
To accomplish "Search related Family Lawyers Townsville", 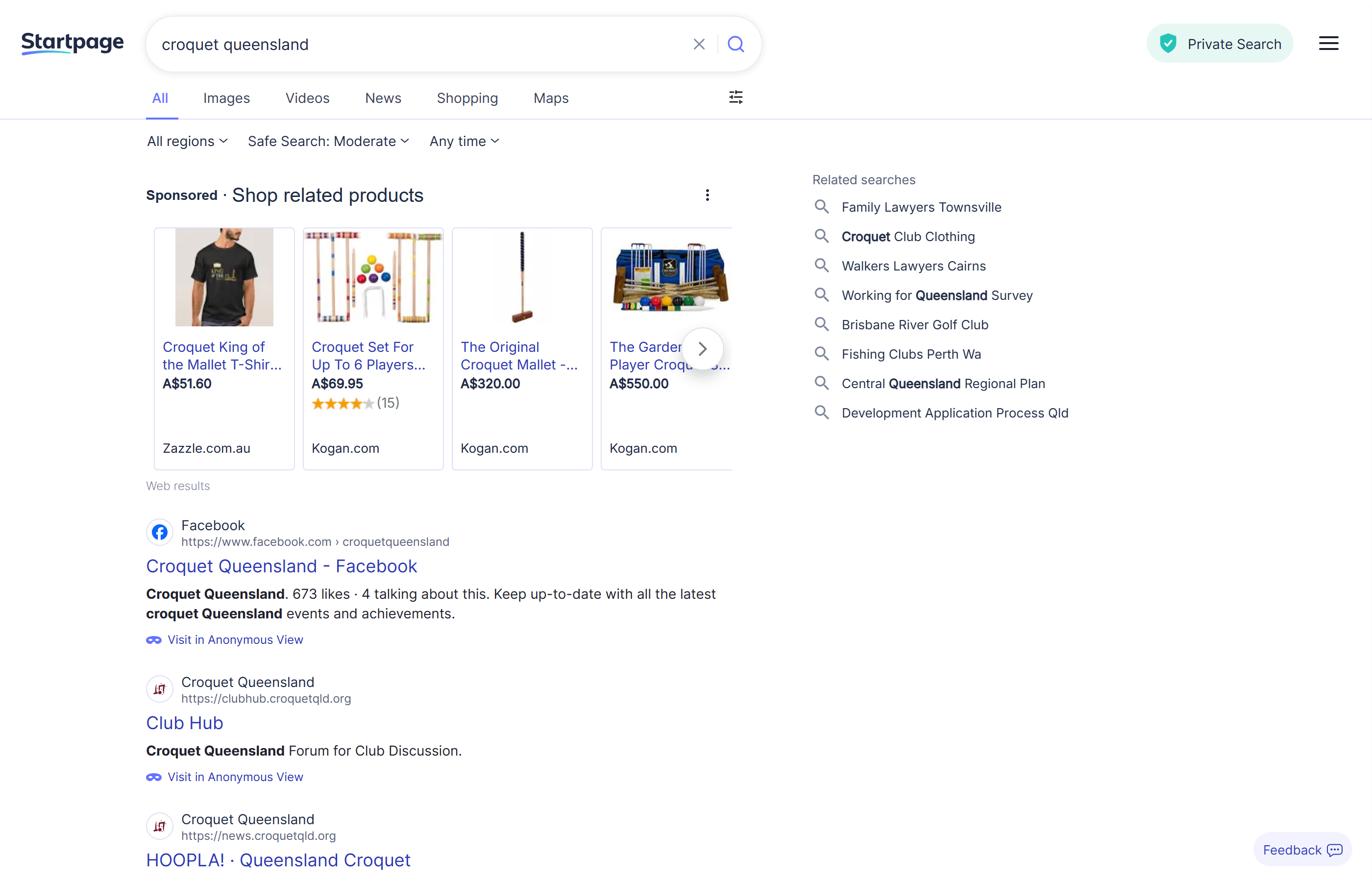I will coord(921,207).
